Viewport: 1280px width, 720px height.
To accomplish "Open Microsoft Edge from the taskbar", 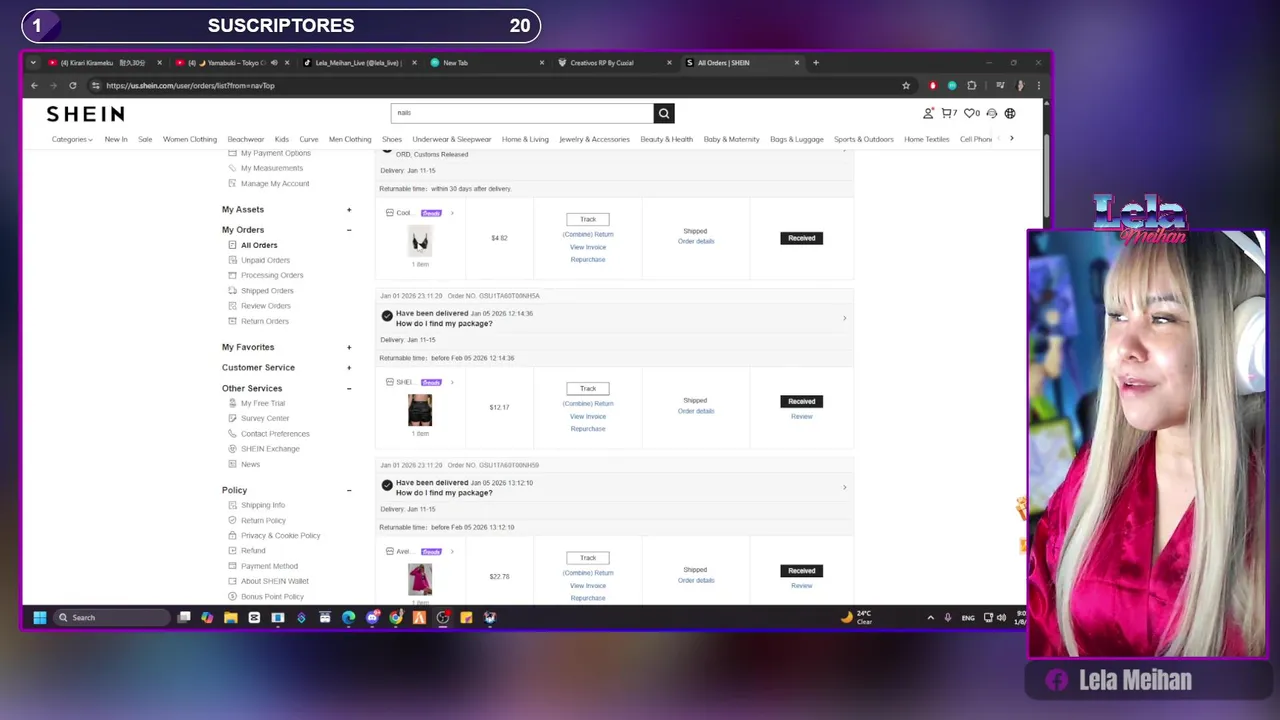I will pyautogui.click(x=348, y=617).
